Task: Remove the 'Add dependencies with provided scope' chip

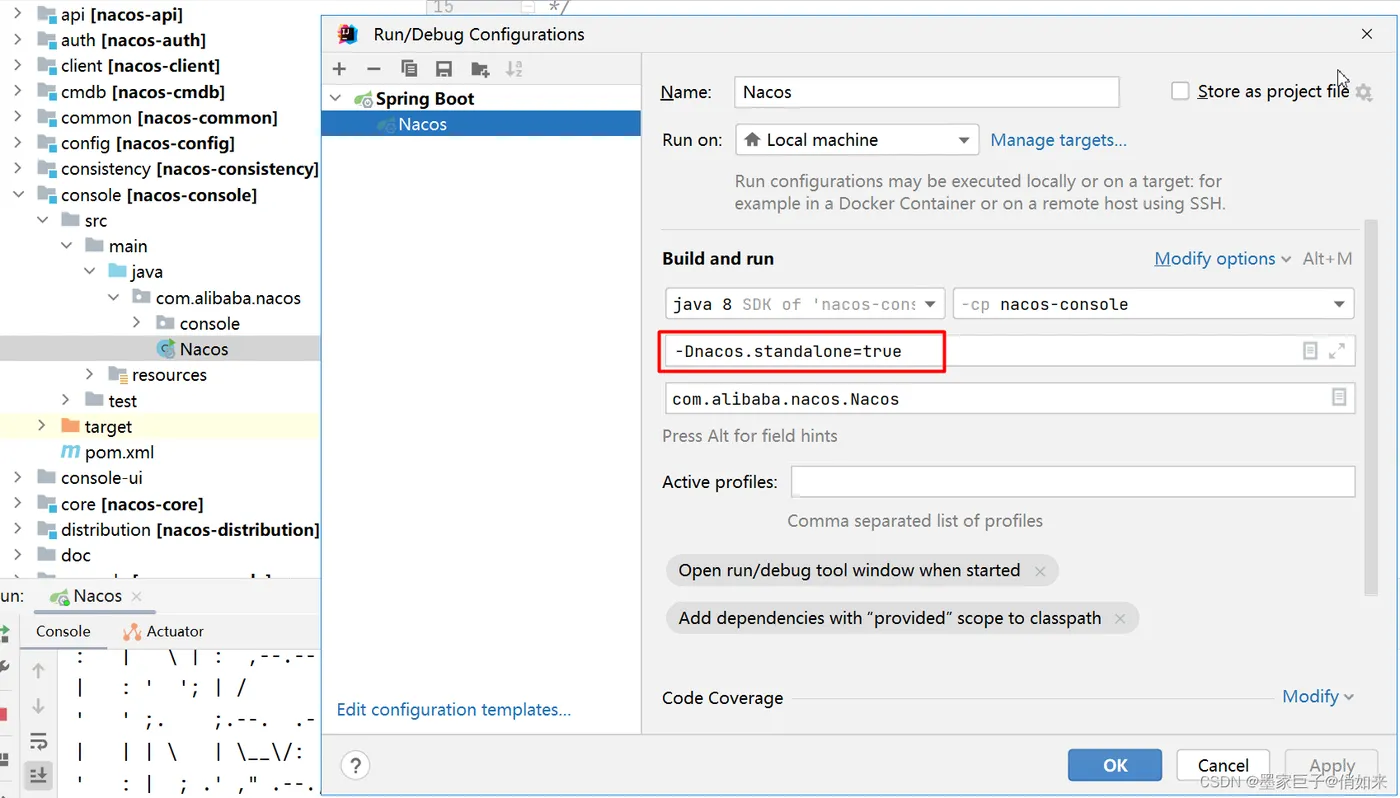Action: click(x=1120, y=619)
